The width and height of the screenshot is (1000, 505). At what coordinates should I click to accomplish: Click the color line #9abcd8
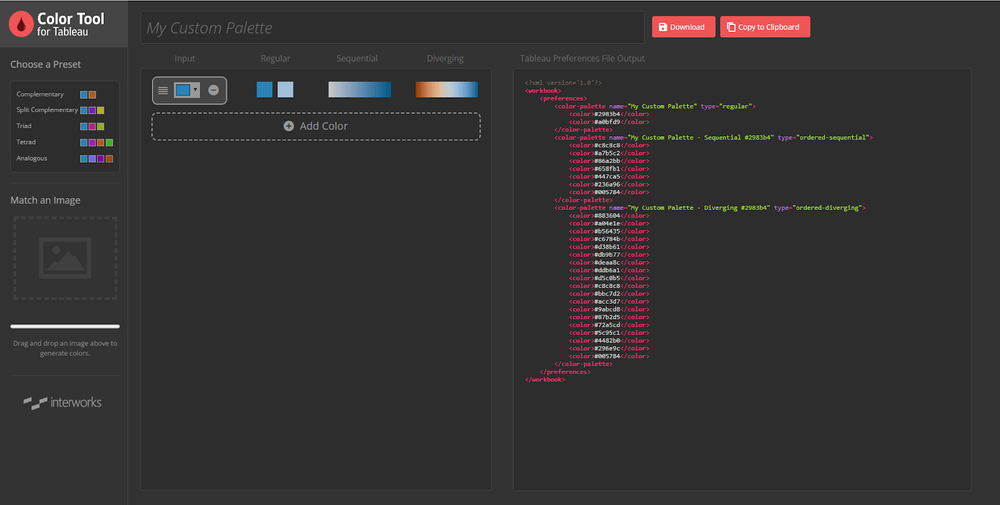(609, 309)
